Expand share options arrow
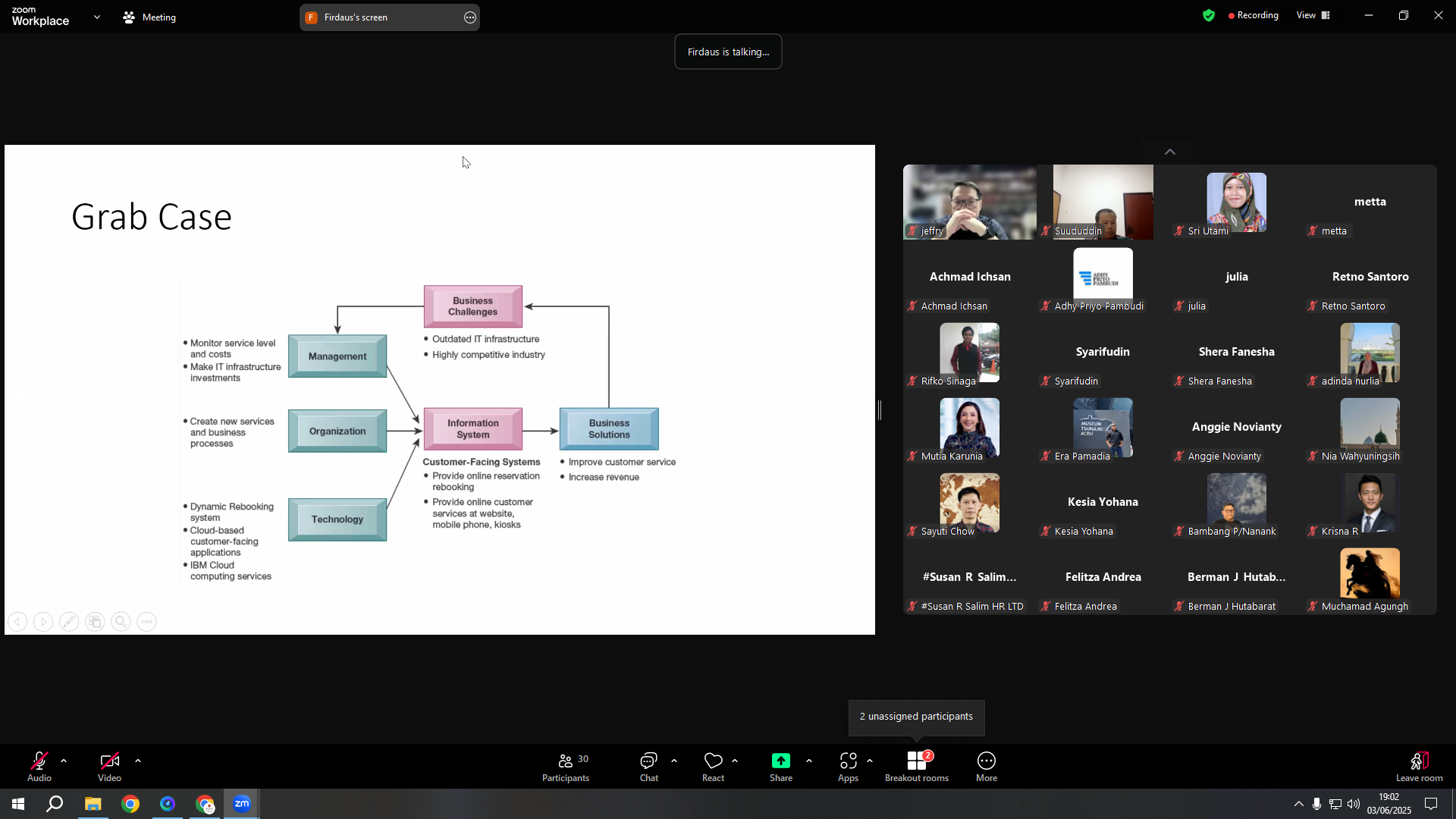This screenshot has height=819, width=1456. point(809,761)
